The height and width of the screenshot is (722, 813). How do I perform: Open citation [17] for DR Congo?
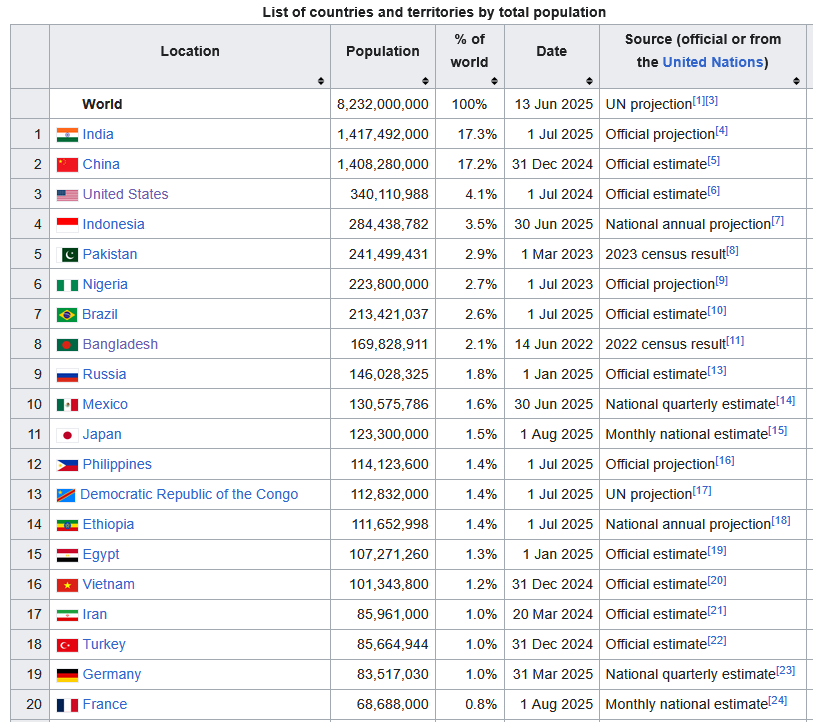click(x=702, y=491)
